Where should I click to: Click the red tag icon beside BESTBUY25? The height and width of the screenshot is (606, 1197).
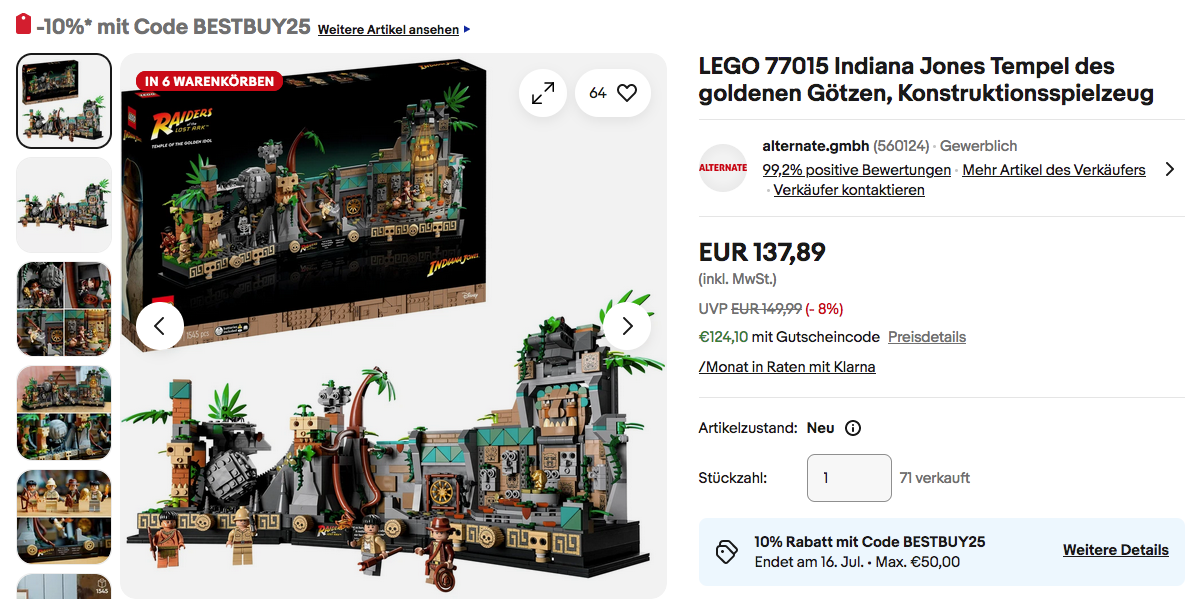point(24,24)
